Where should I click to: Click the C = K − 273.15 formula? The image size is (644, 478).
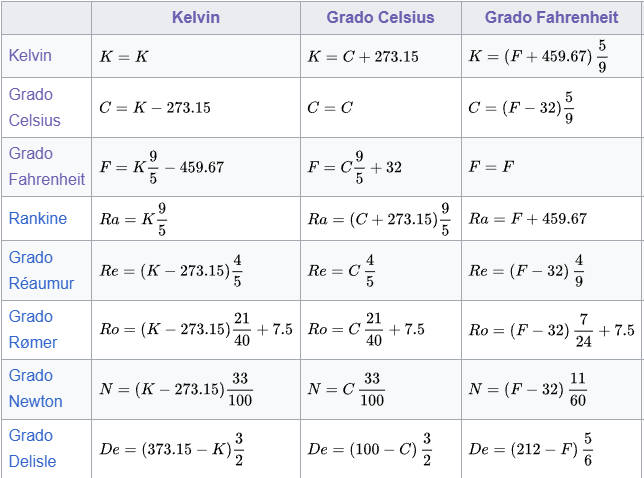155,108
